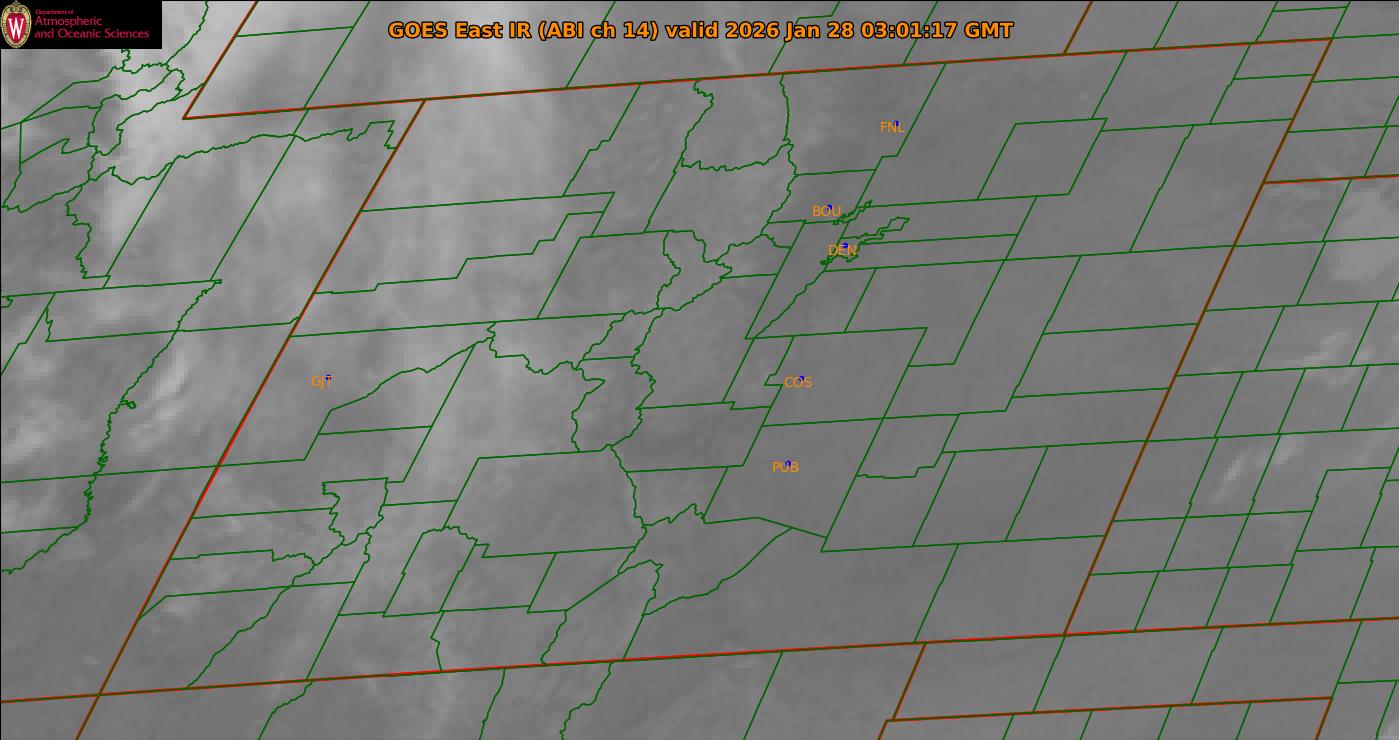Click the (ABI ch 14) channel text

pyautogui.click(x=599, y=30)
